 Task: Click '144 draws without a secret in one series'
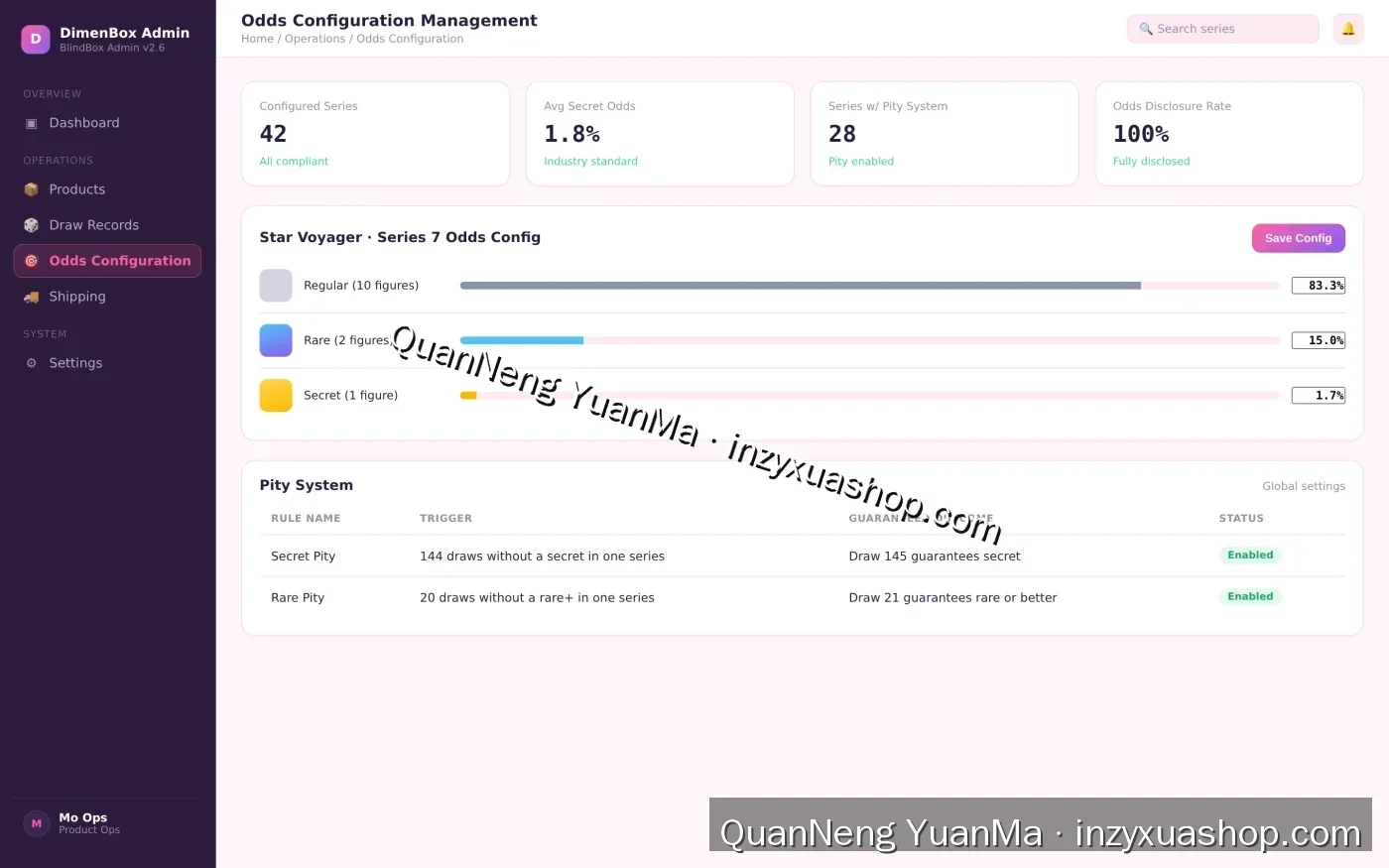click(542, 557)
